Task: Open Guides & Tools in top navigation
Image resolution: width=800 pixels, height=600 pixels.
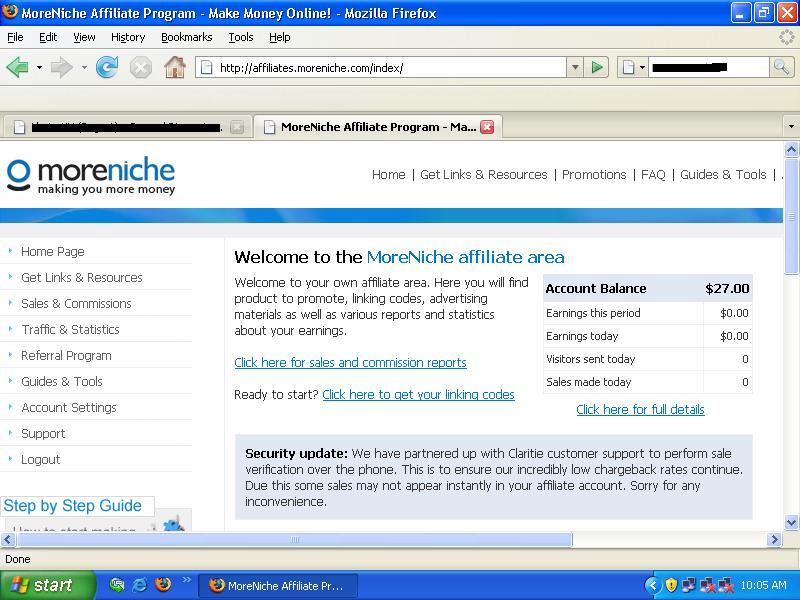Action: pos(723,175)
